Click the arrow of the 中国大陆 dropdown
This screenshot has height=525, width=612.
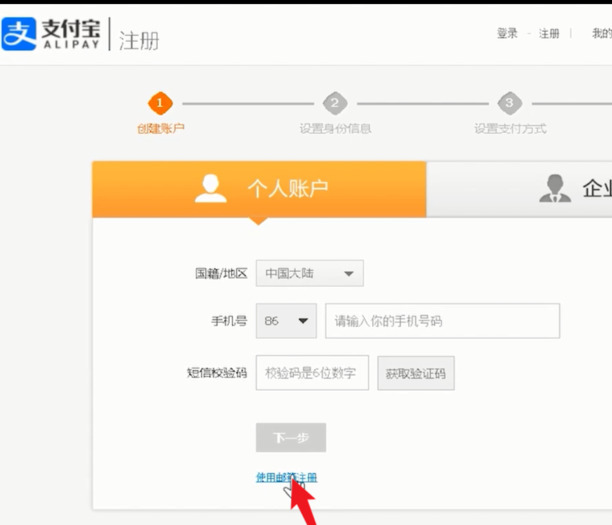click(x=349, y=274)
